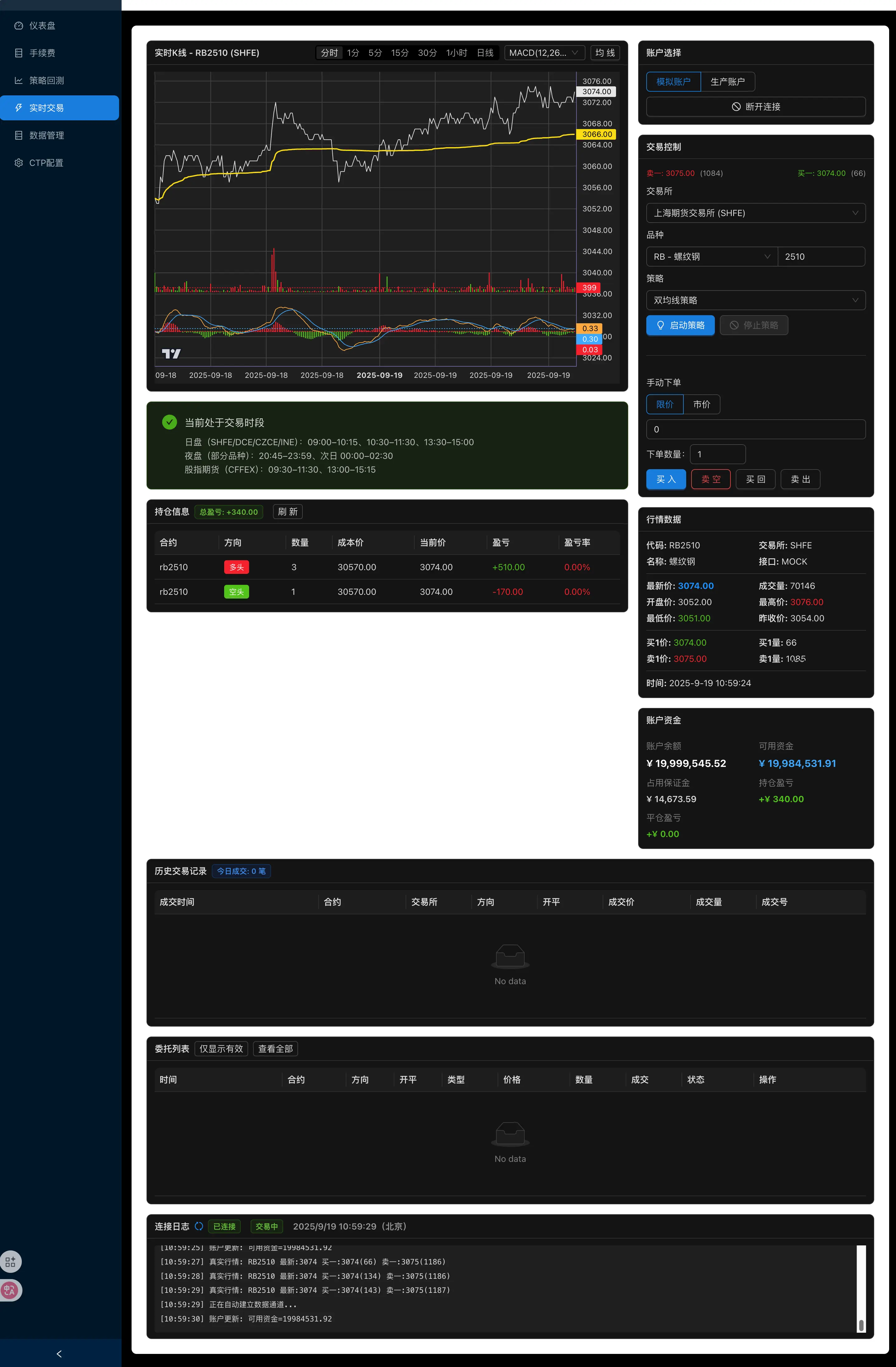896x1367 pixels.
Task: Click the TradingView logo on chart
Action: coord(171,354)
